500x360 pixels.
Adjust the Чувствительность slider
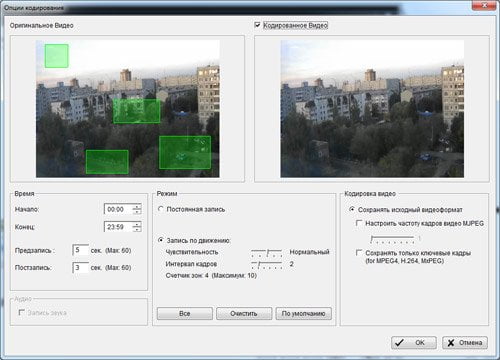(x=267, y=253)
